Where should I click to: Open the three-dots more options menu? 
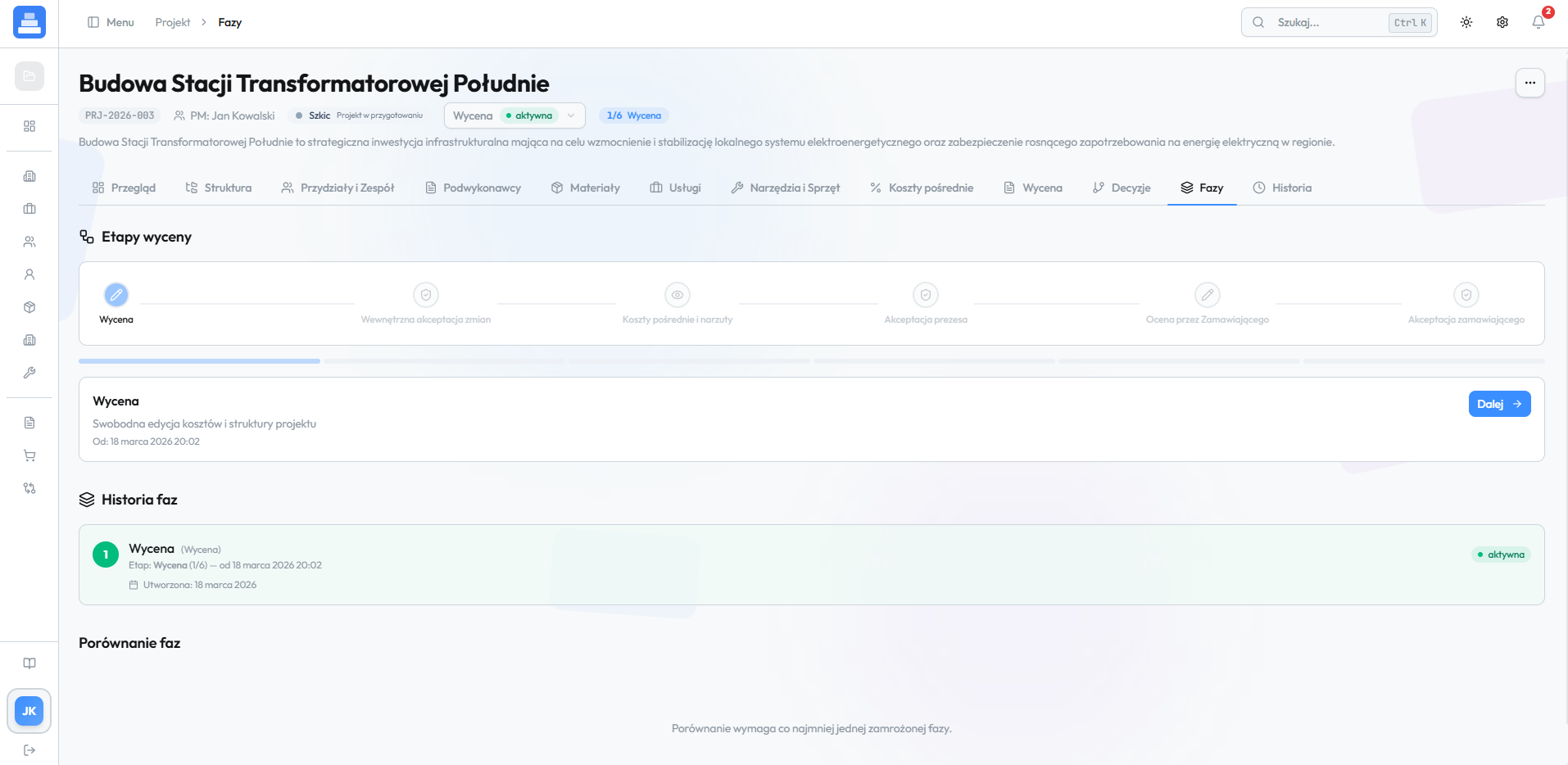pyautogui.click(x=1529, y=83)
